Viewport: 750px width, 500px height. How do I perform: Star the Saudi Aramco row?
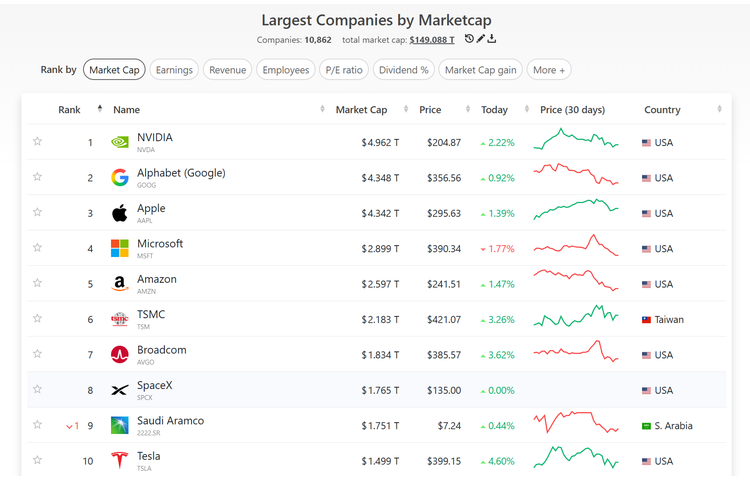click(x=37, y=424)
